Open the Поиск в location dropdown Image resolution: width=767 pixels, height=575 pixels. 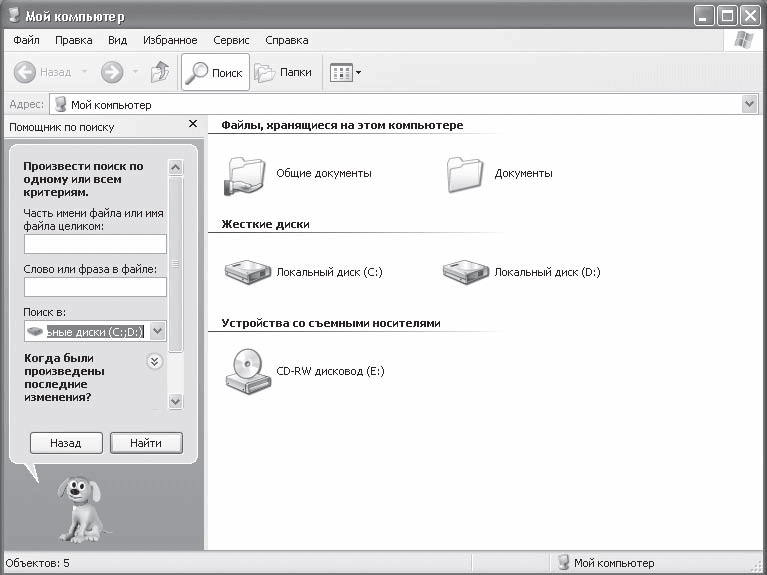point(158,331)
